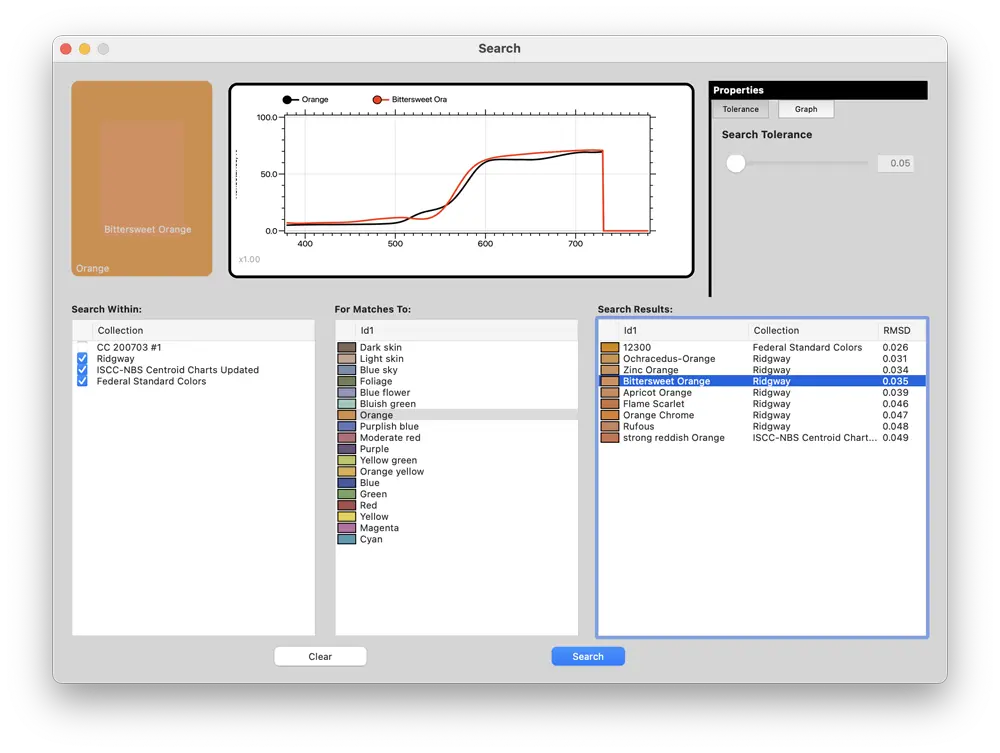This screenshot has width=1000, height=753.
Task: Click the color icon next to Flame Scarlet
Action: tap(609, 403)
